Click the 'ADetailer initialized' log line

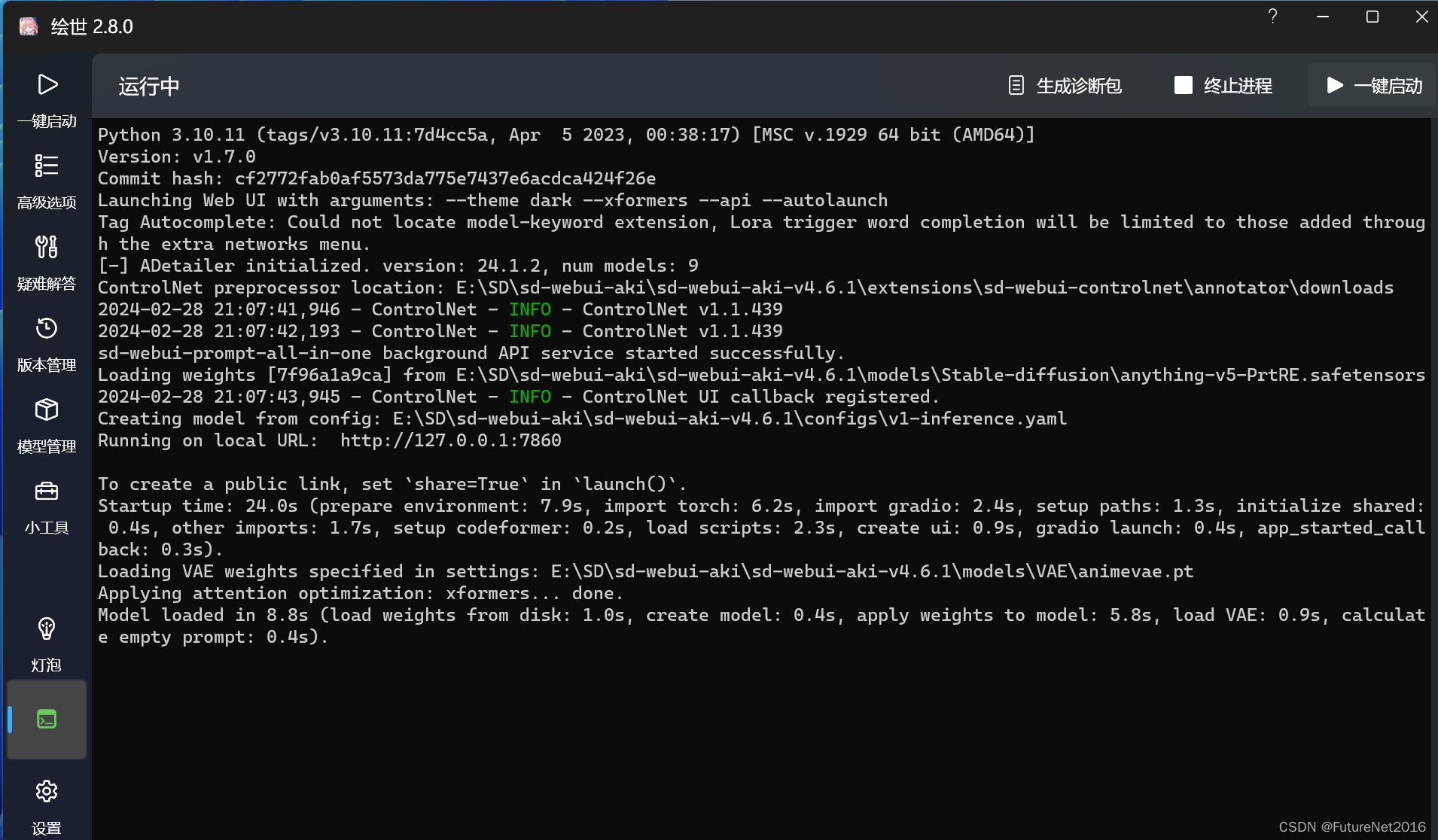(398, 266)
